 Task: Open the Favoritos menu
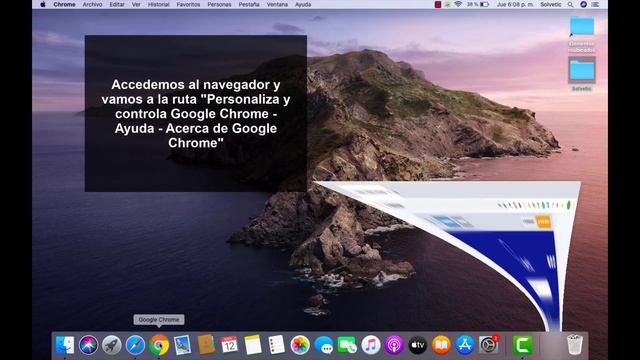point(188,4)
